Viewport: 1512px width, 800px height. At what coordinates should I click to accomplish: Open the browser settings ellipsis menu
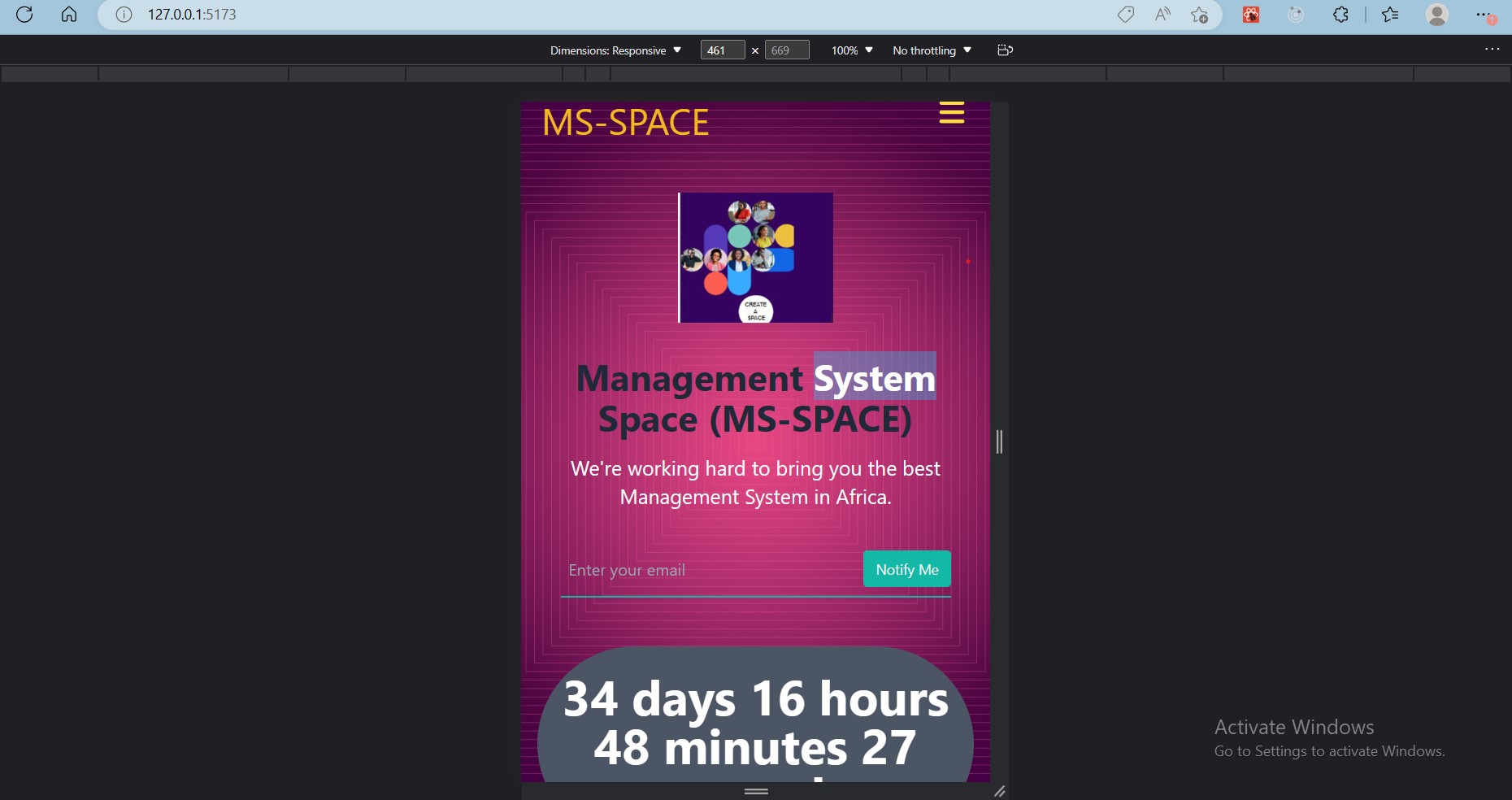1482,15
